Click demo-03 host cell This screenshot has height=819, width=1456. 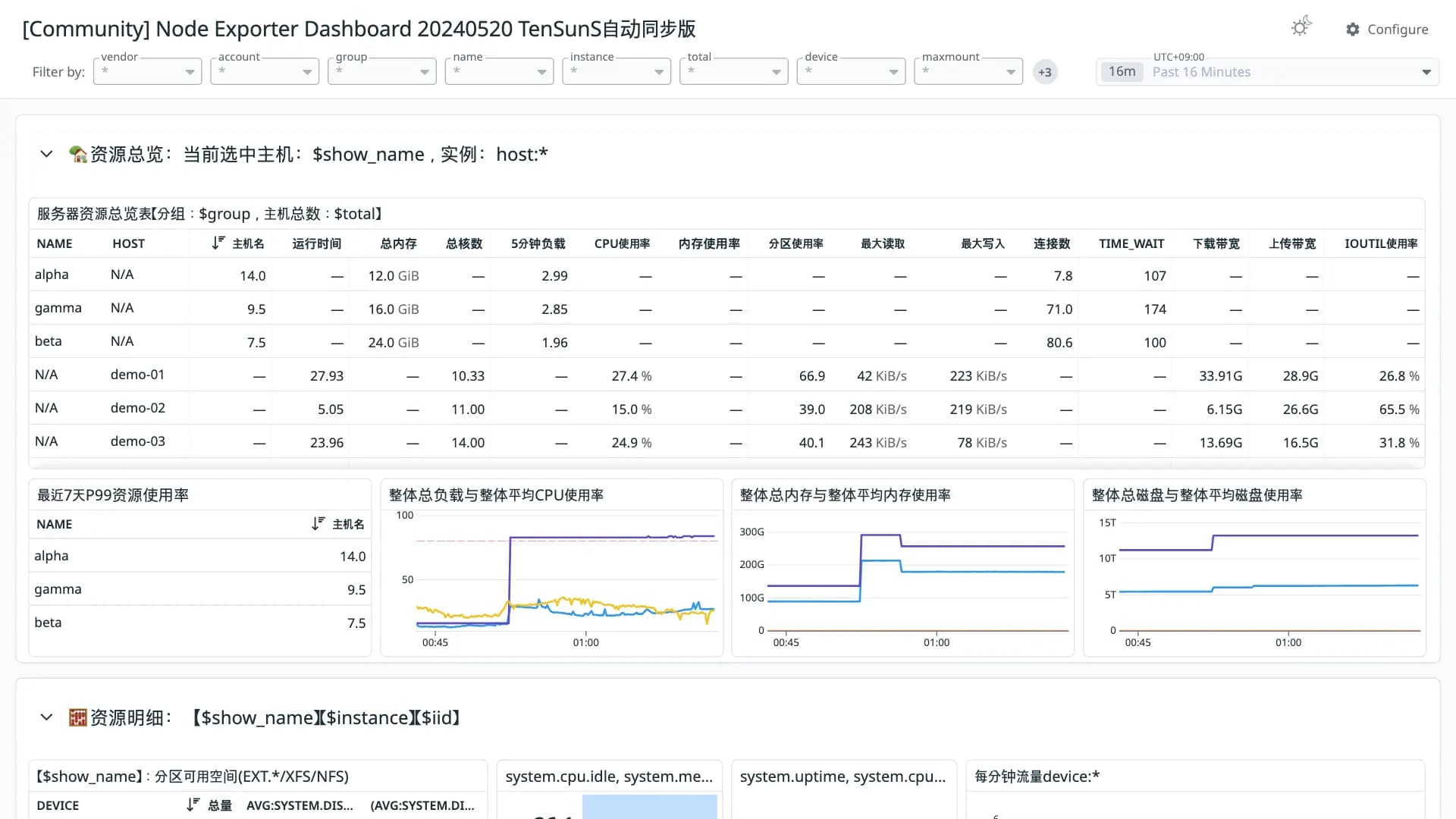point(137,441)
